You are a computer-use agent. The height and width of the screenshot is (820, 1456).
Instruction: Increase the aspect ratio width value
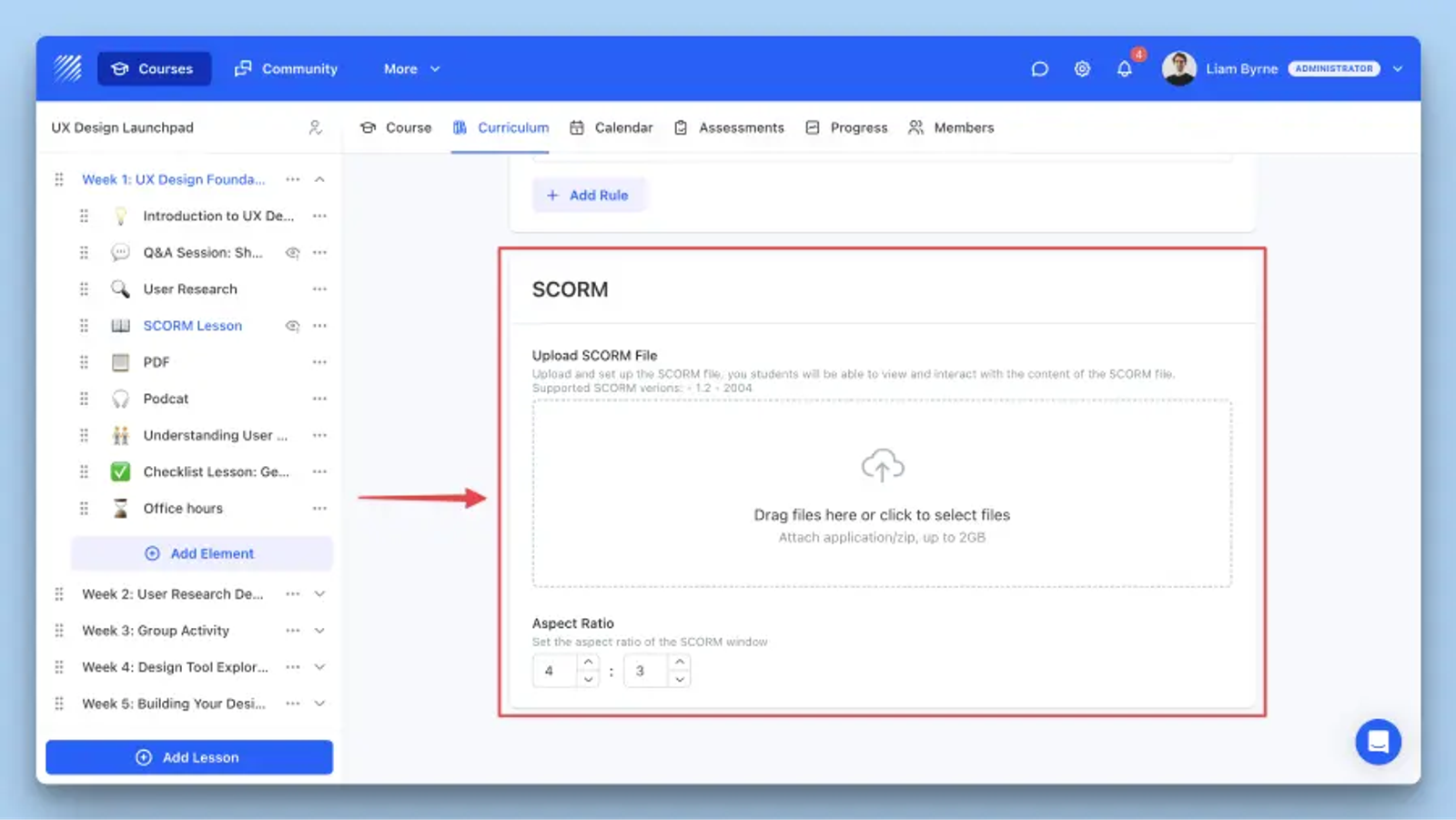coord(588,662)
